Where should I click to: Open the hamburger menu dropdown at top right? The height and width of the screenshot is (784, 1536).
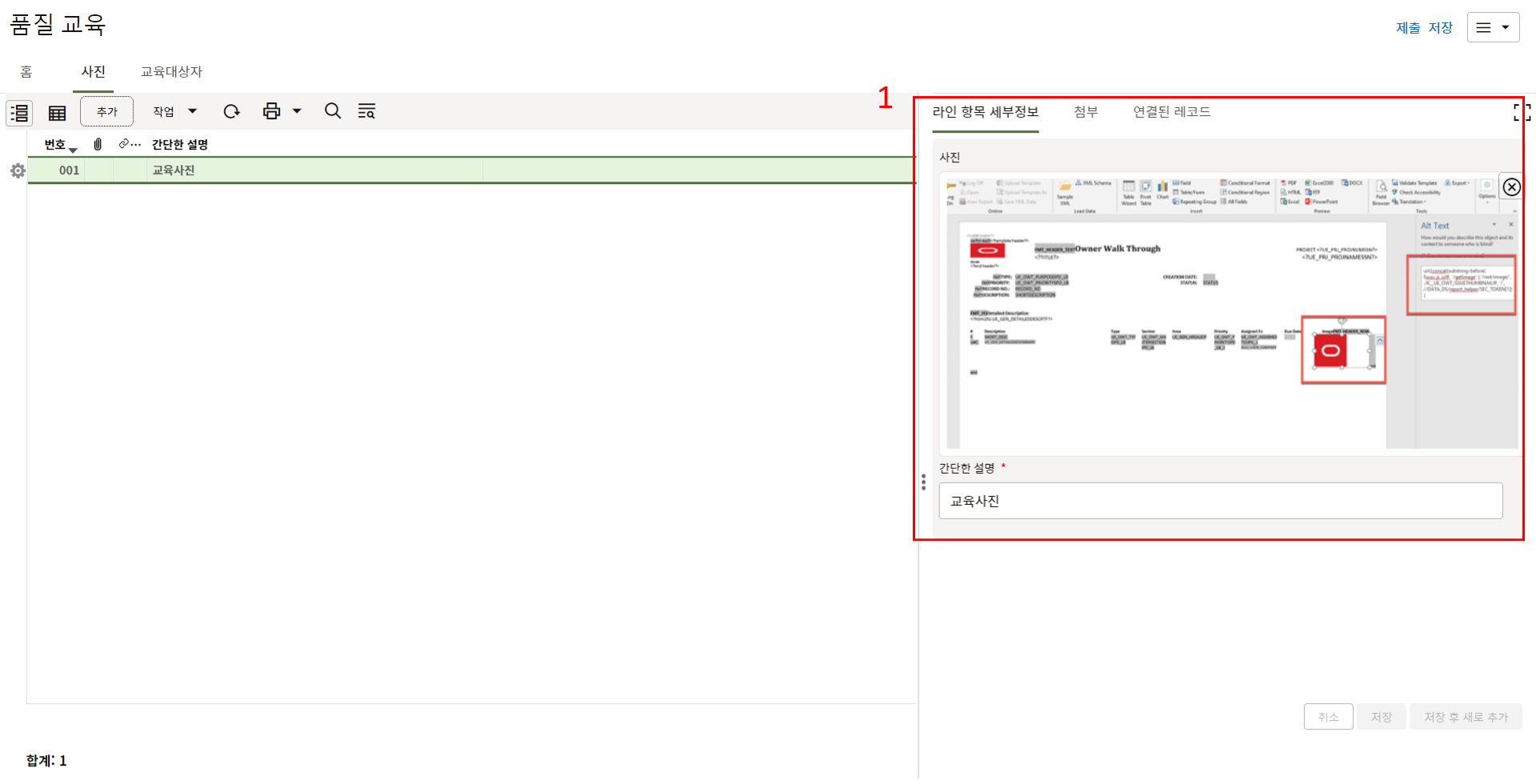pyautogui.click(x=1493, y=27)
